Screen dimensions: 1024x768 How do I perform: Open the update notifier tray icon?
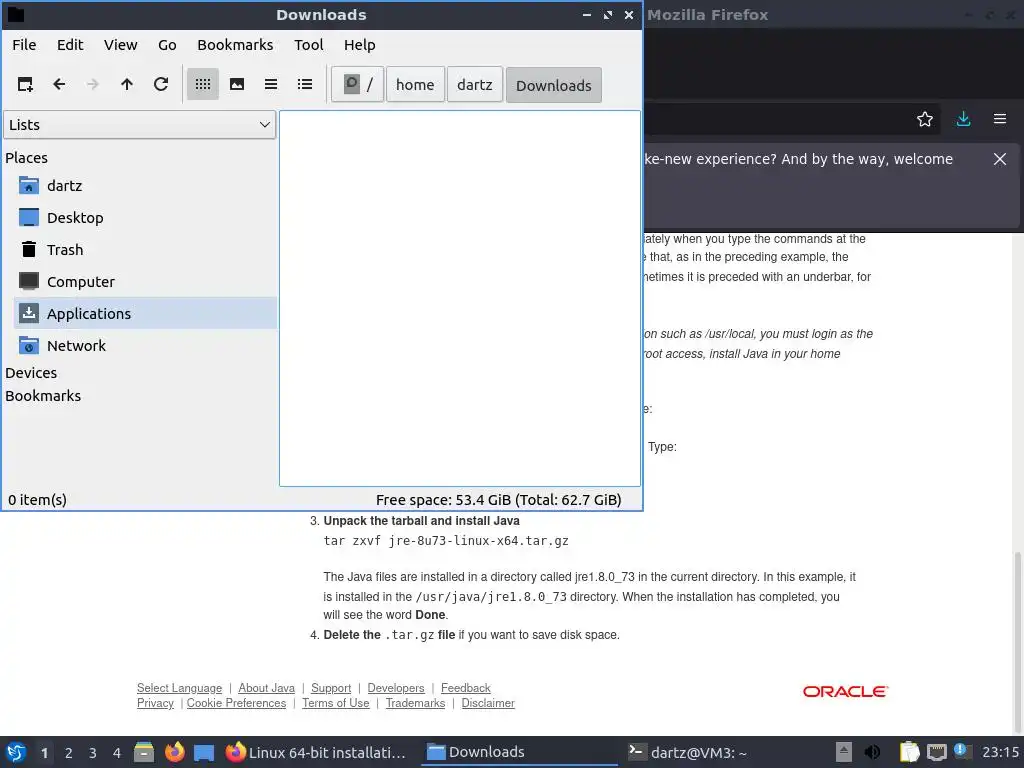(x=962, y=751)
